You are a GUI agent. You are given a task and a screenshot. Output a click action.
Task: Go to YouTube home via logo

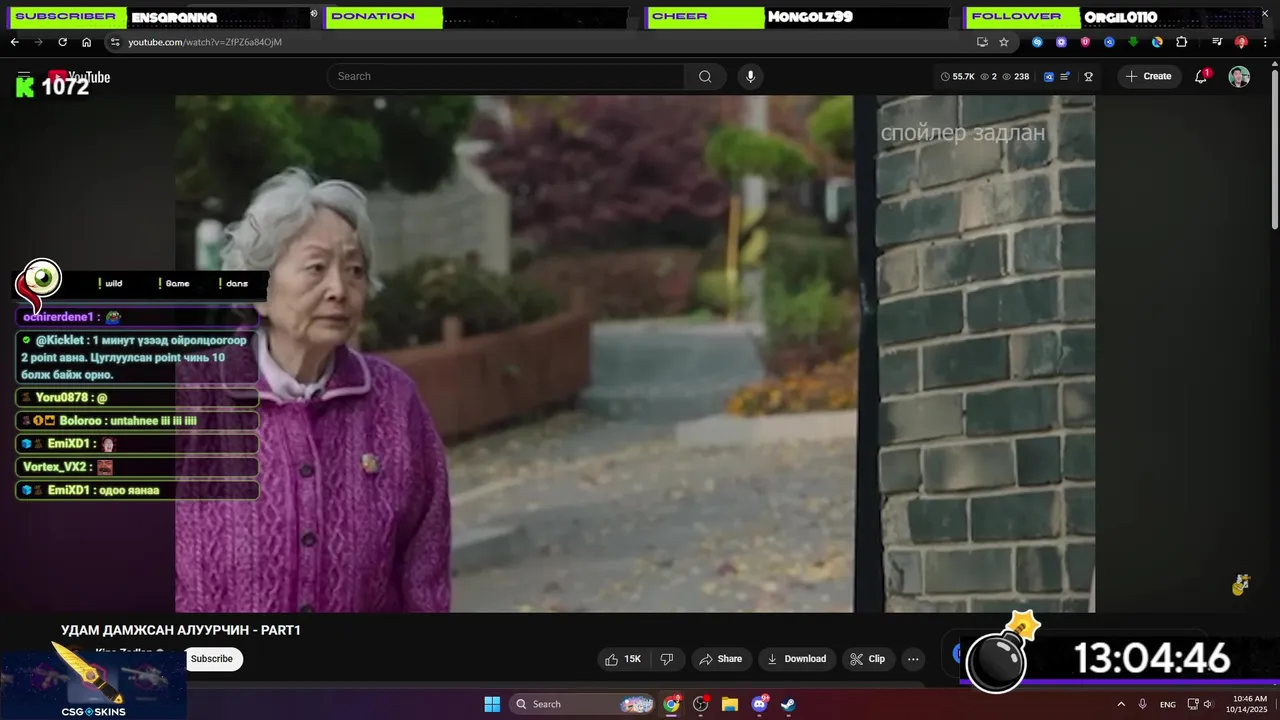click(79, 77)
